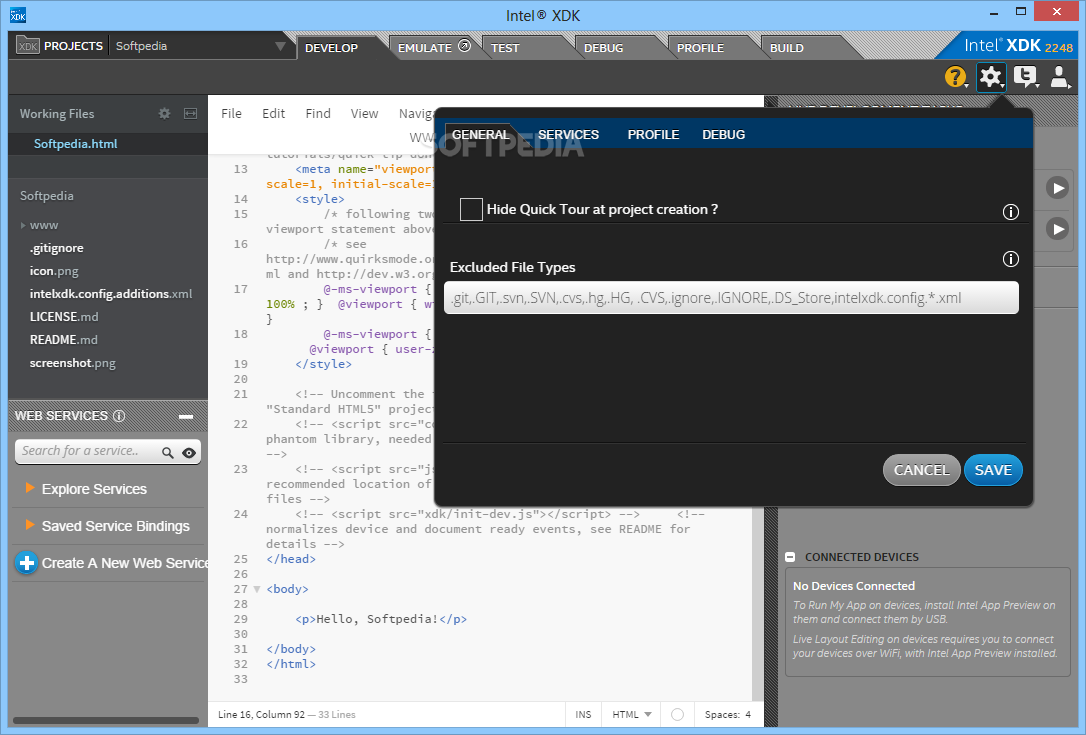Toggle INS insert mode in status bar
Screen dimensions: 1086x735
(583, 714)
